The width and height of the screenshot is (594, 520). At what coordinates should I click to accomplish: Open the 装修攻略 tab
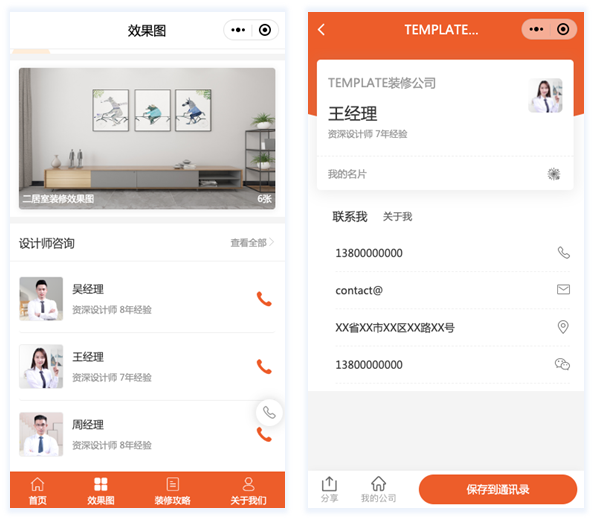click(172, 491)
